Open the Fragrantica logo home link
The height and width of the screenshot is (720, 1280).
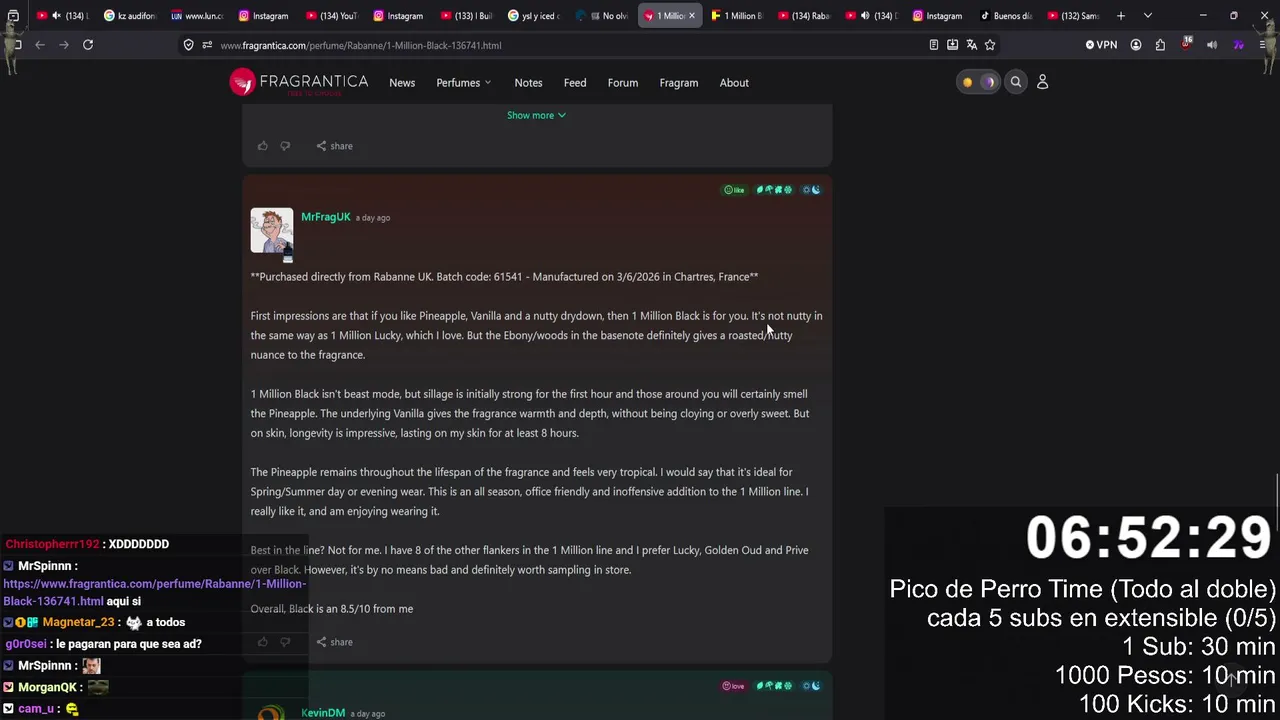coord(298,82)
